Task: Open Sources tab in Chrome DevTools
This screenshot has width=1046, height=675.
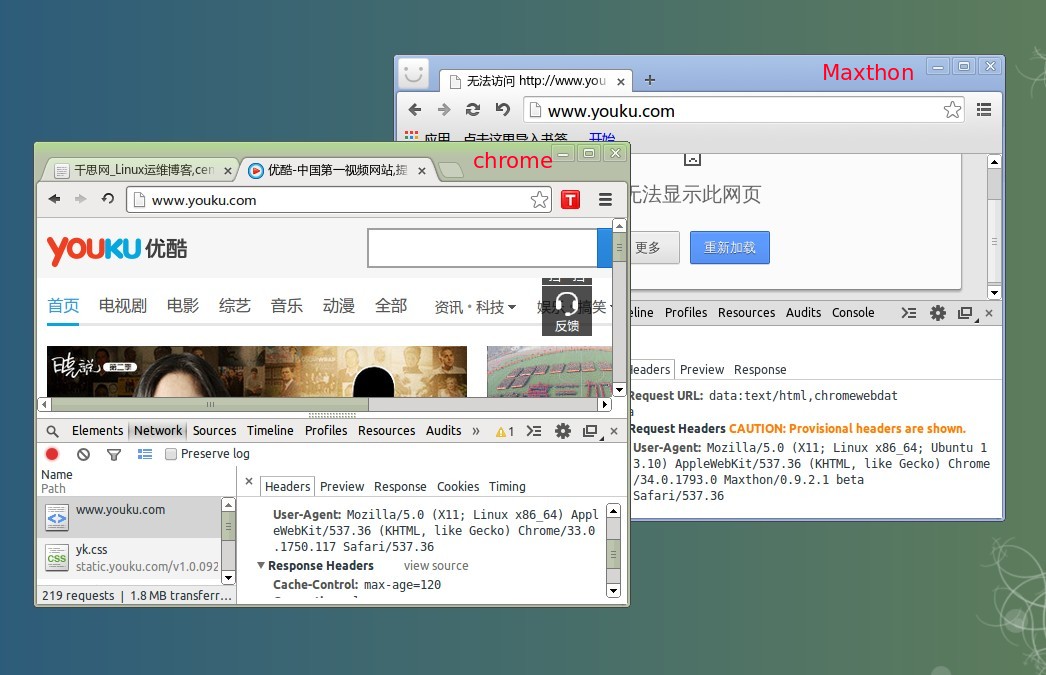Action: pyautogui.click(x=214, y=431)
